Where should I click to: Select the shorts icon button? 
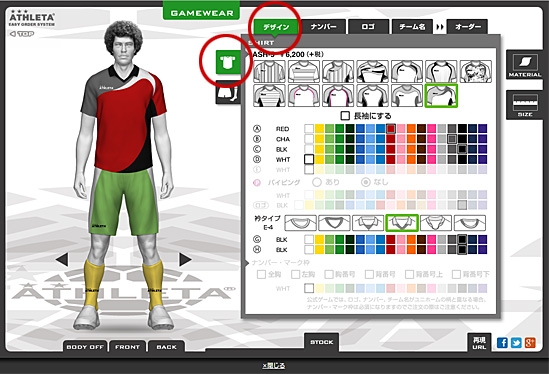click(228, 92)
